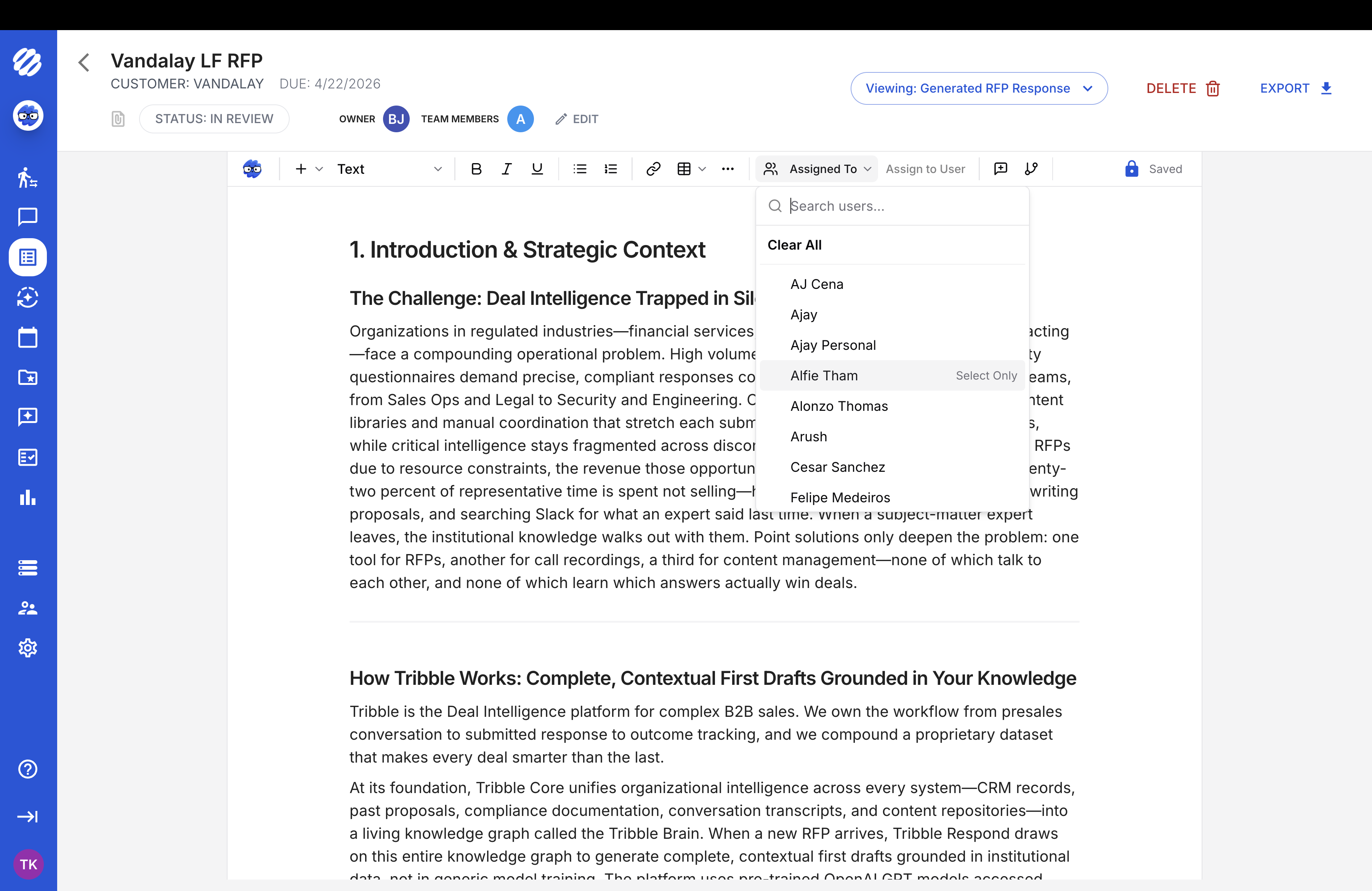Image resolution: width=1372 pixels, height=891 pixels.
Task: Click Select Only beside Alfie Tham
Action: pyautogui.click(x=986, y=376)
